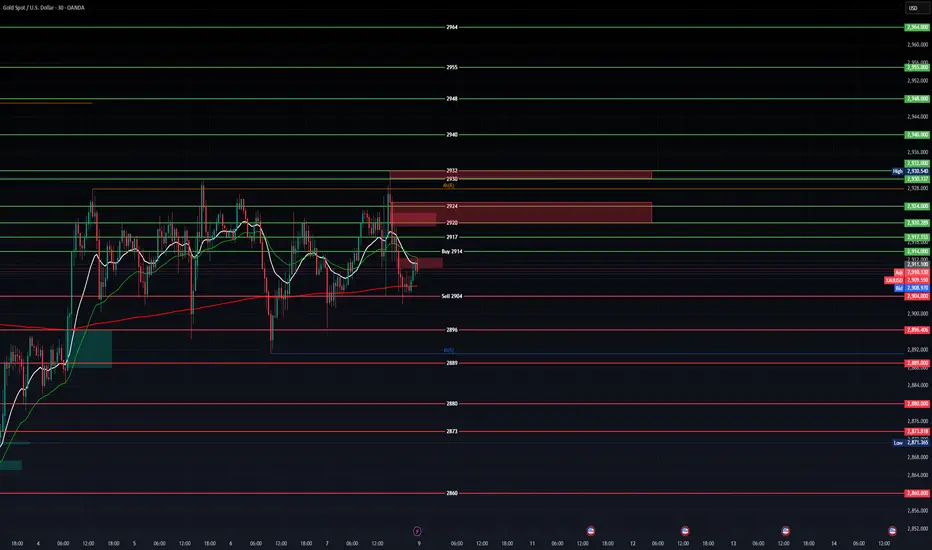932x550 pixels.
Task: Click the blue Bid price tag
Action: [912, 288]
